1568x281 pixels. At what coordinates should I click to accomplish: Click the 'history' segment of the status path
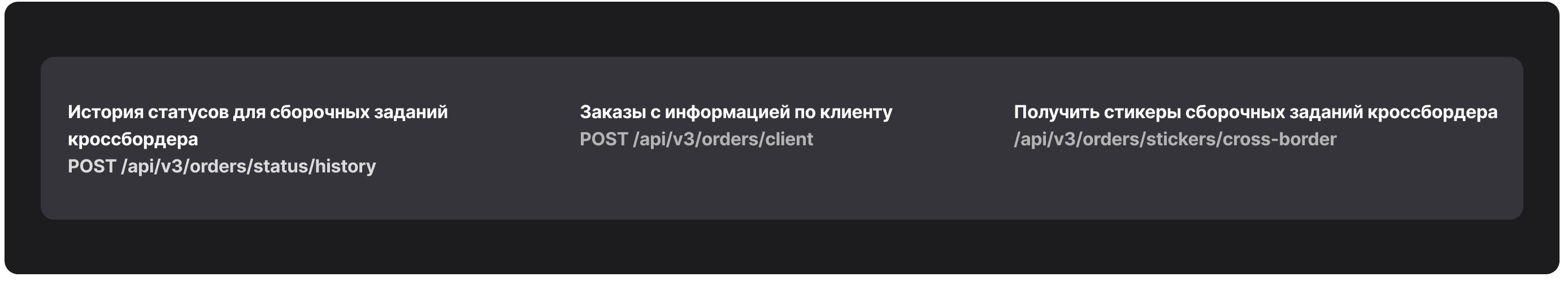pyautogui.click(x=345, y=166)
